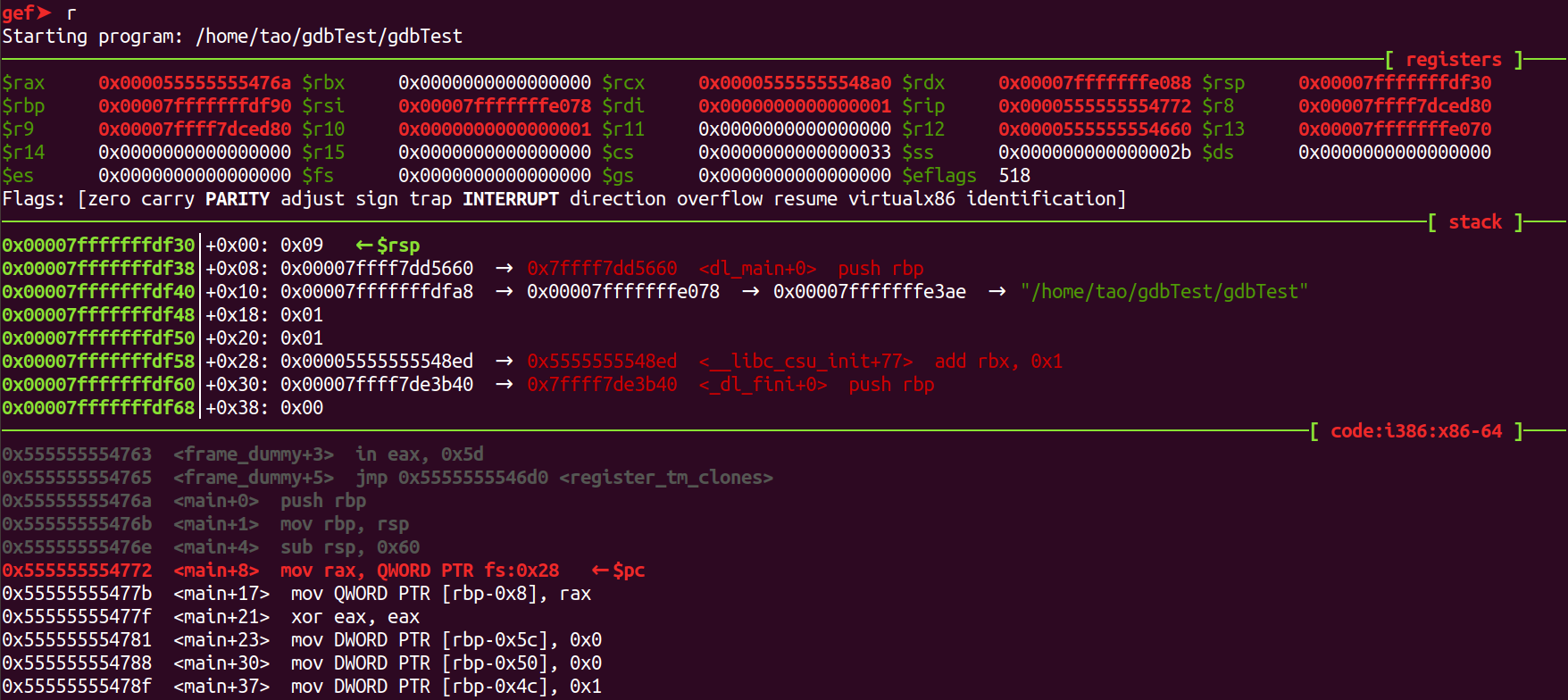The image size is (1568, 700).
Task: Click the $rbx register name
Action: pyautogui.click(x=323, y=82)
